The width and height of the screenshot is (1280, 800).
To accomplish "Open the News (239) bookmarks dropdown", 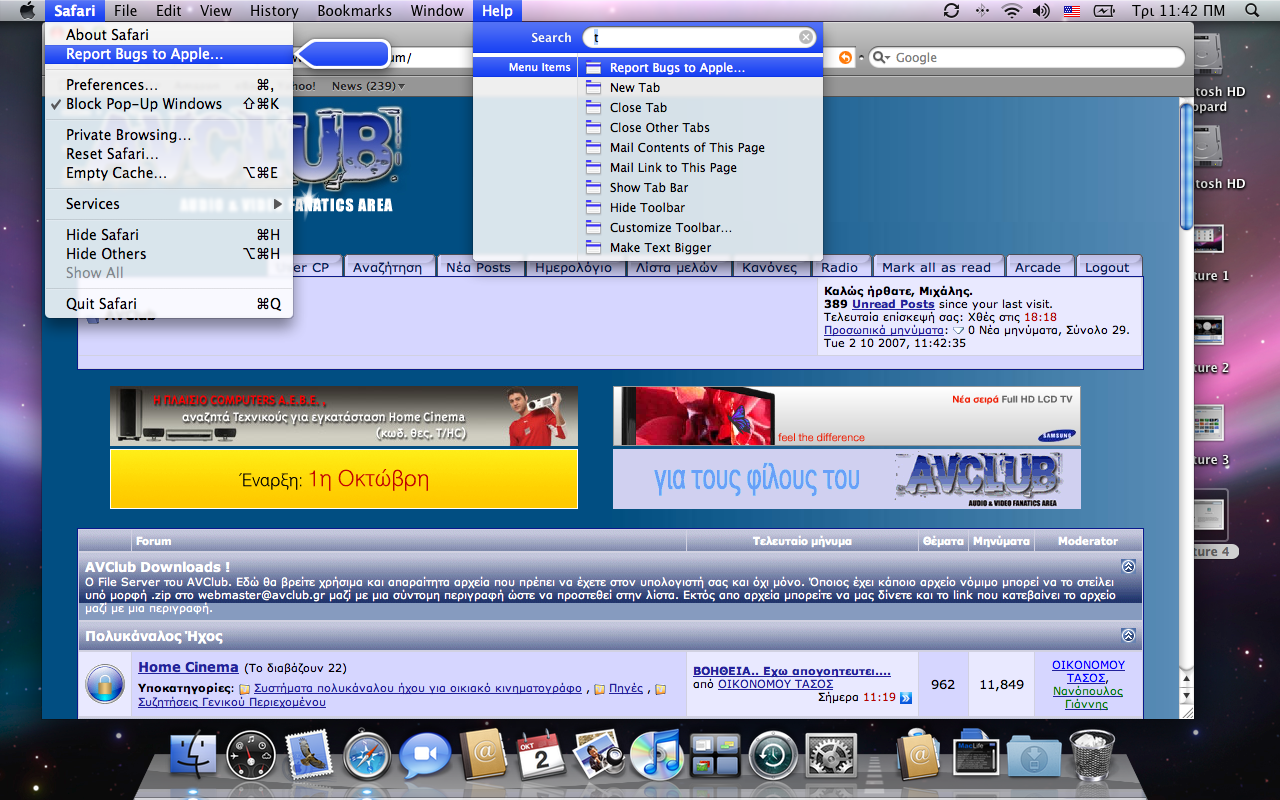I will tap(368, 86).
